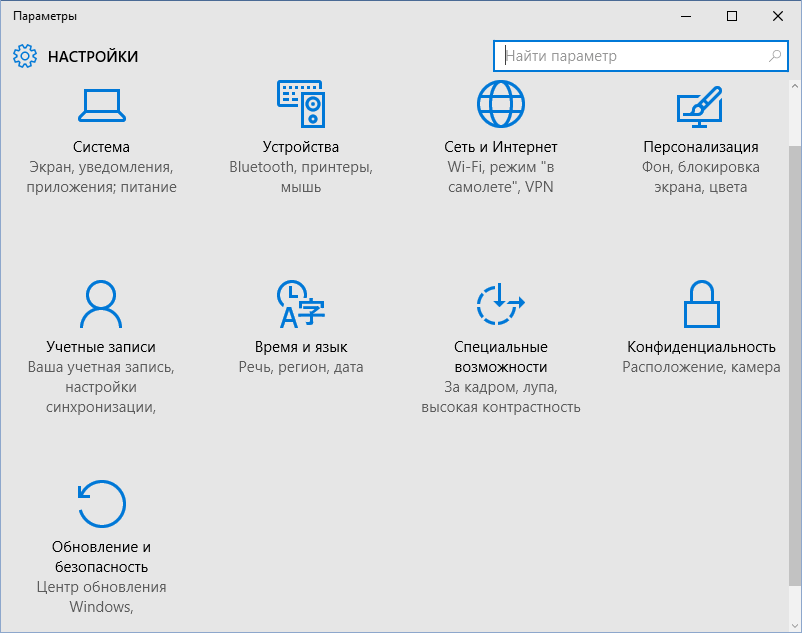Open the Персонализация heading text

(701, 147)
